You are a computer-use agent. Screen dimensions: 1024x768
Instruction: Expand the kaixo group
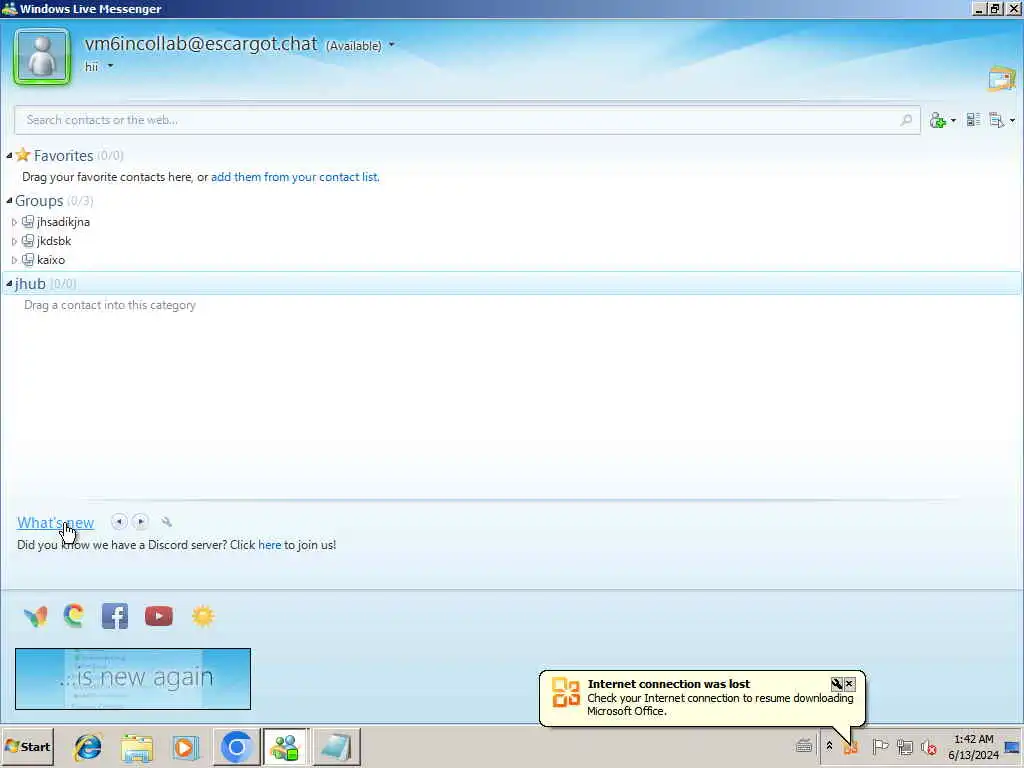pos(14,260)
